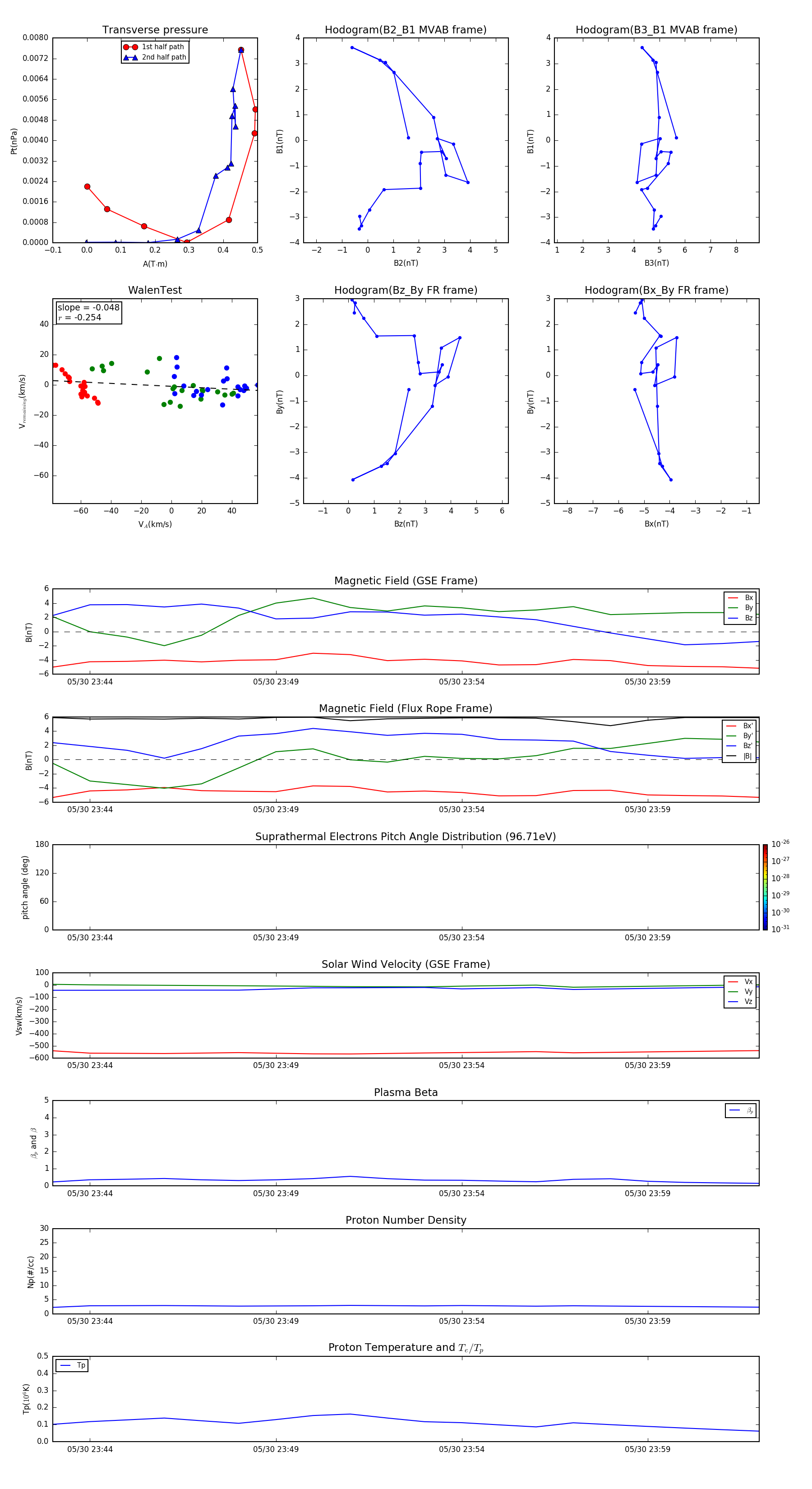
Task: Click the 'B3(nT)' x-axis label
Action: click(x=656, y=263)
